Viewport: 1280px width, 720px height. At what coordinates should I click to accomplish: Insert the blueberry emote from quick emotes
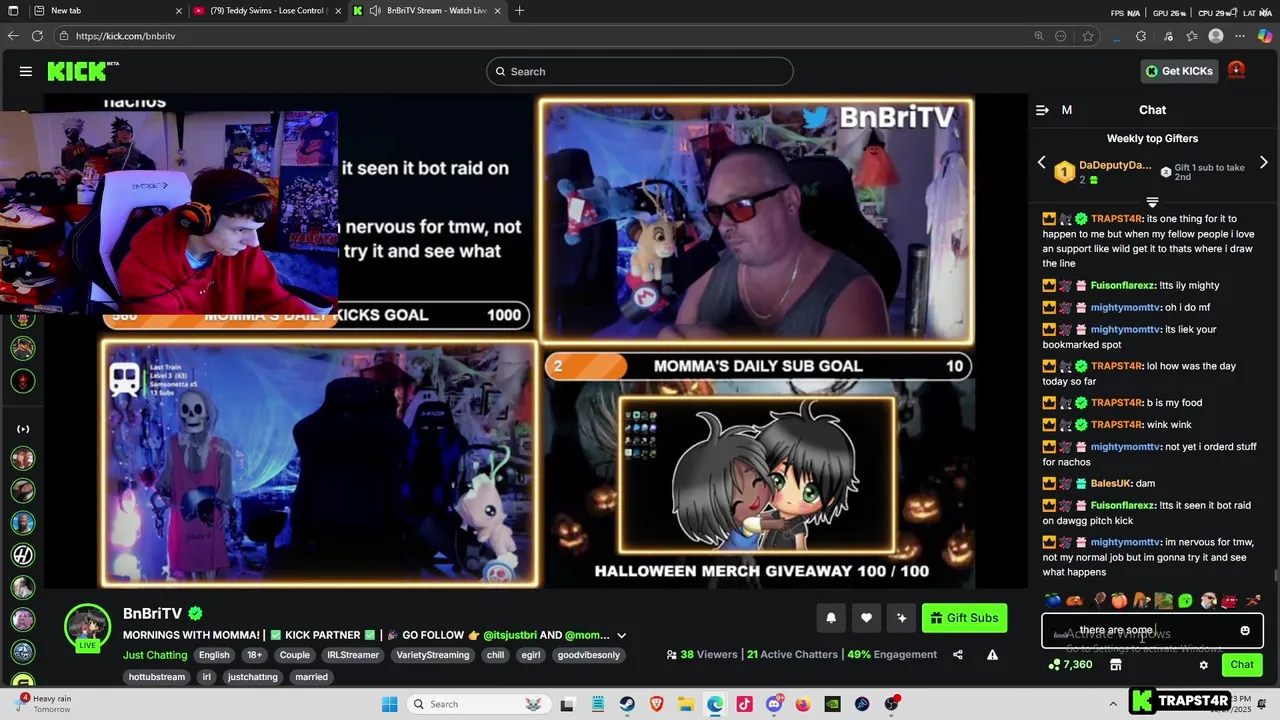(1052, 601)
